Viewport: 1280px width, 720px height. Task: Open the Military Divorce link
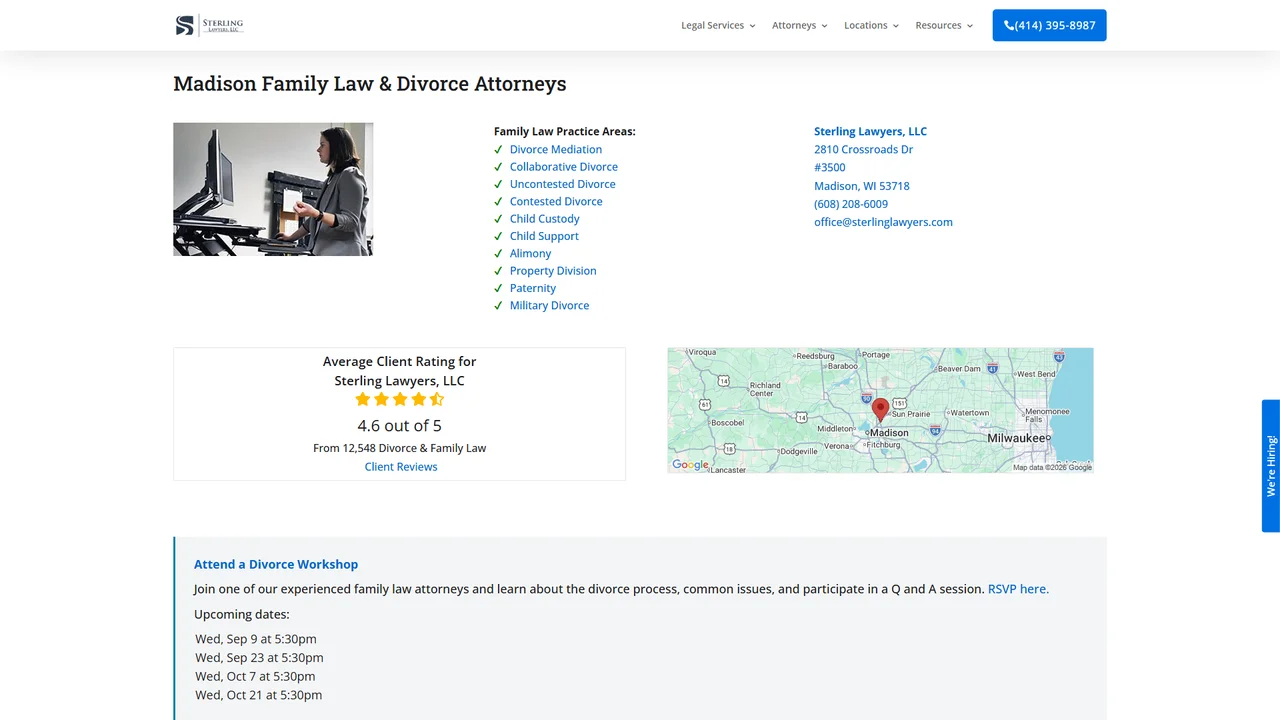pyautogui.click(x=550, y=305)
